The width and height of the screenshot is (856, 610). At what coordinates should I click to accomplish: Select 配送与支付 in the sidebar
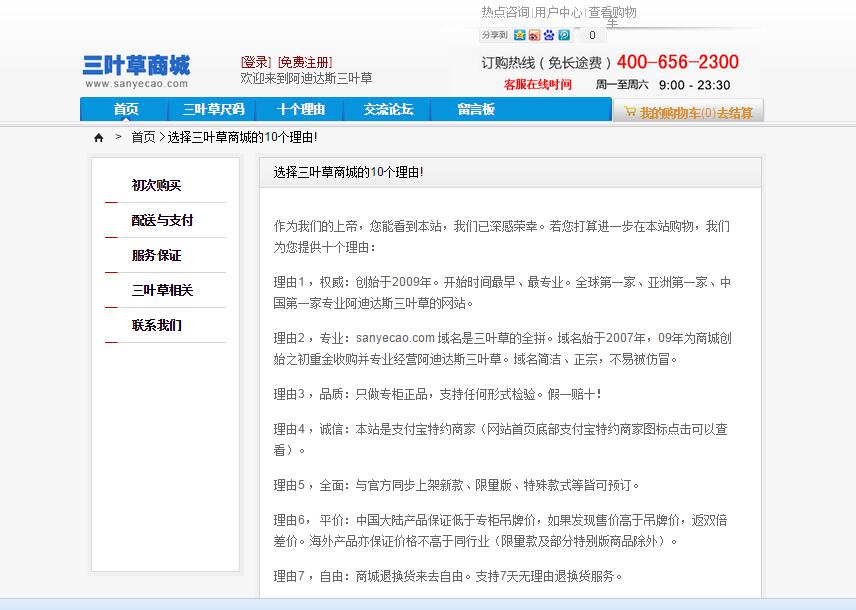point(162,220)
